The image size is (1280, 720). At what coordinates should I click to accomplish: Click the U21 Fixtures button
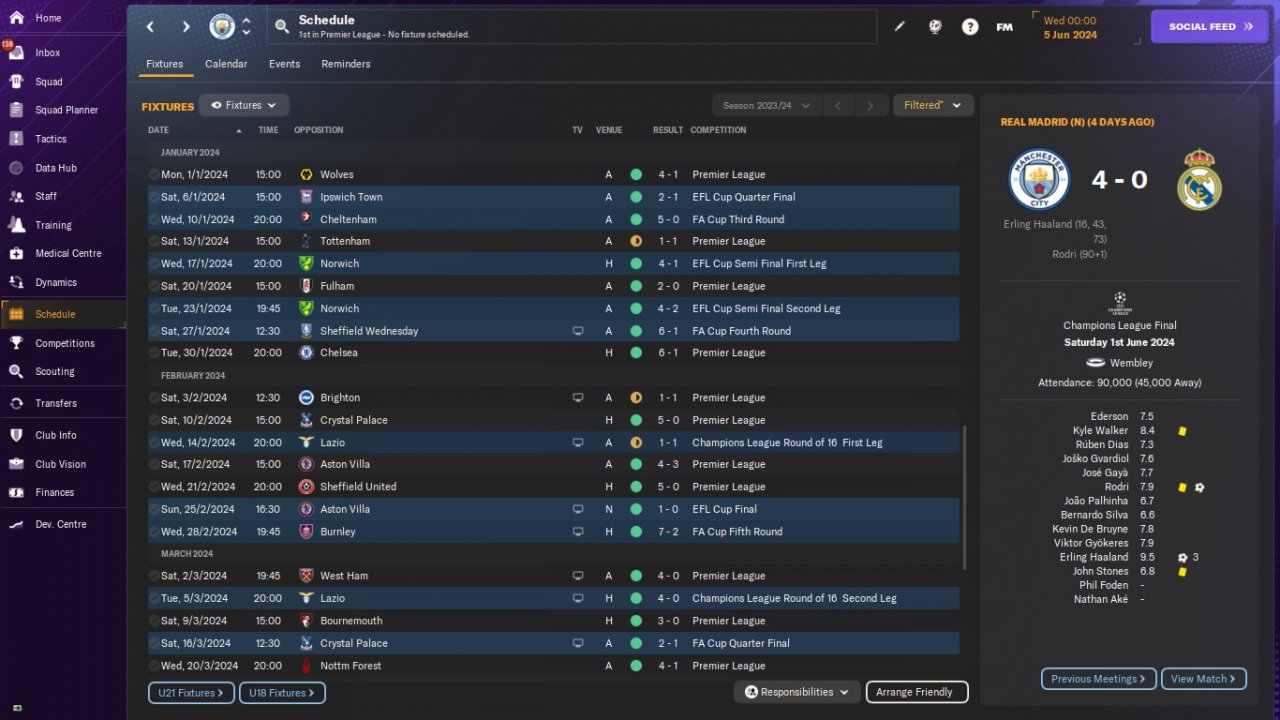coord(192,693)
